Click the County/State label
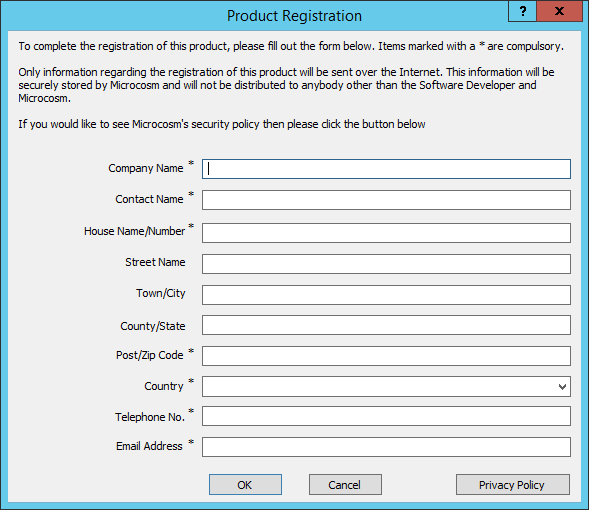Screen dimensions: 589x510 coord(153,326)
